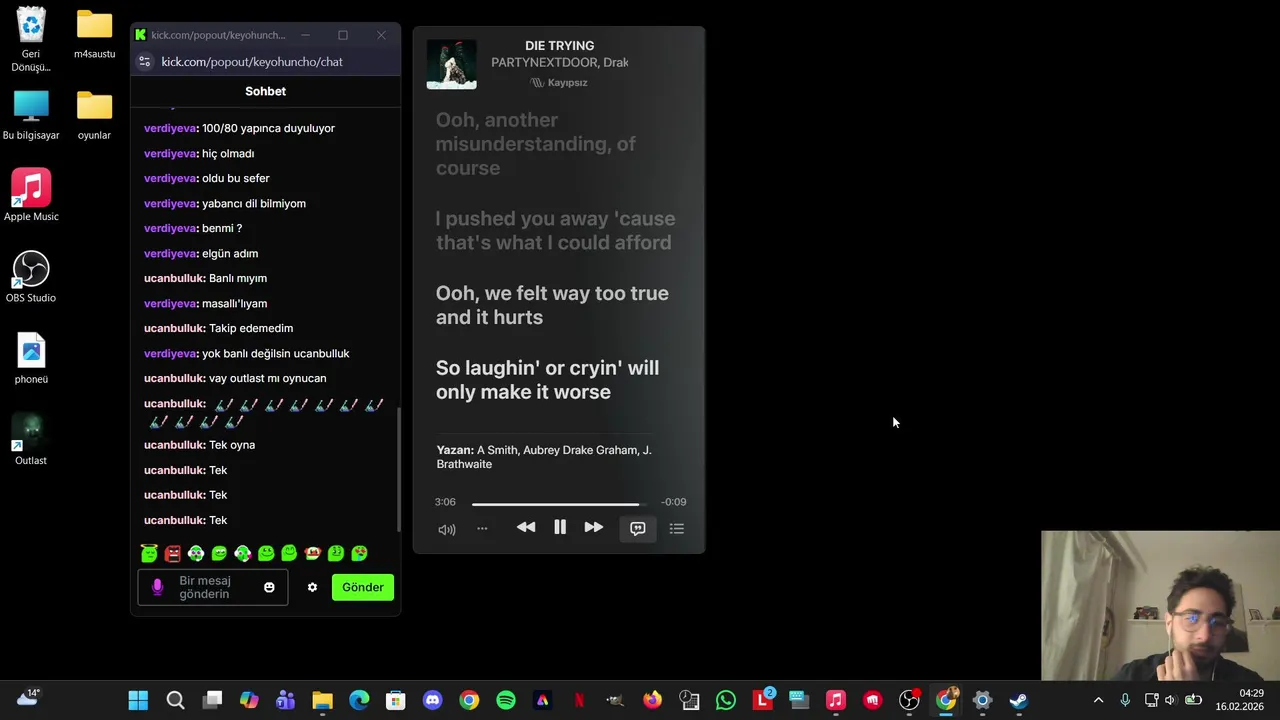Viewport: 1280px width, 720px height.
Task: Insert the halo angel green emote
Action: click(x=149, y=553)
